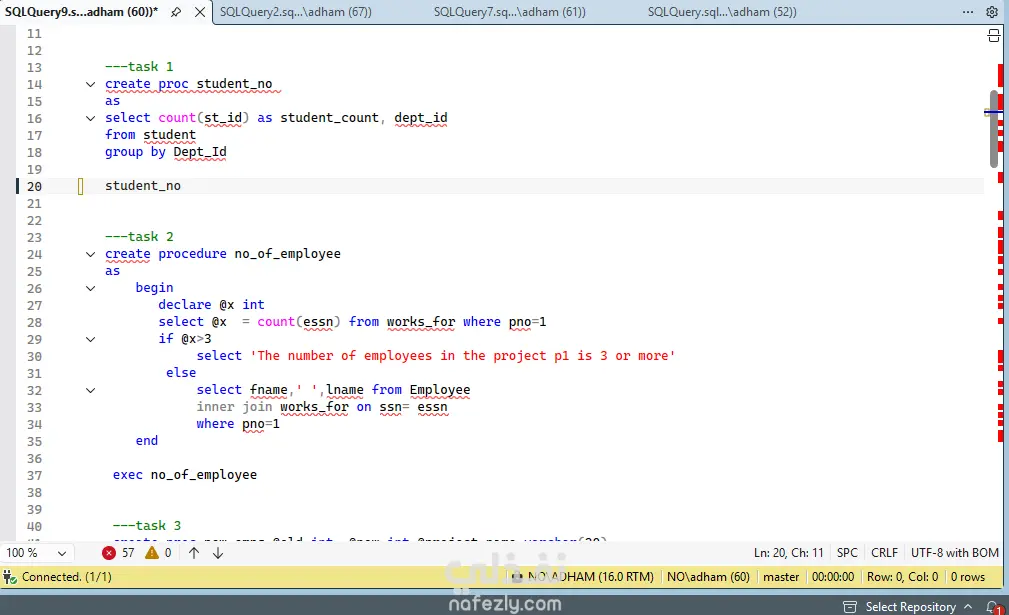This screenshot has height=615, width=1009.
Task: Collapse create procedure no_of_employee block
Action: click(x=91, y=254)
